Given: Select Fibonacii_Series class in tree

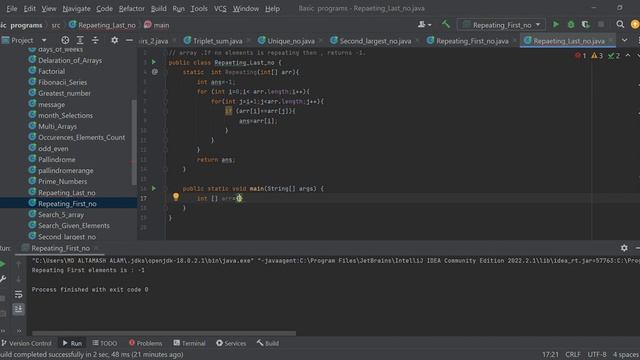Looking at the screenshot, I should coord(62,82).
